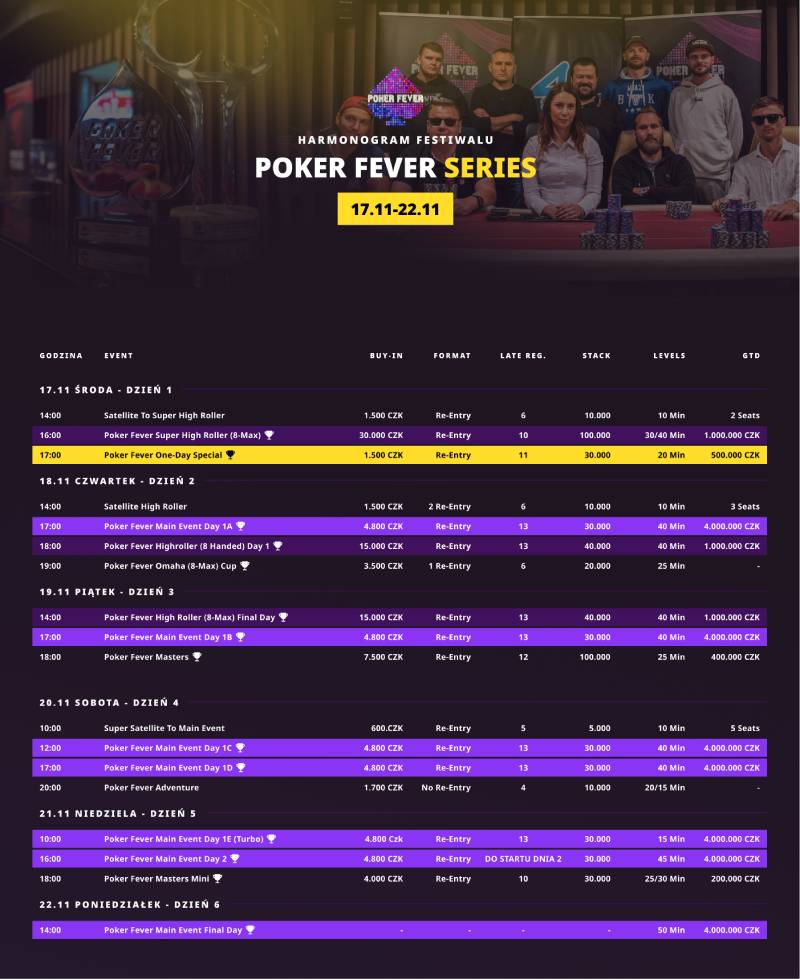Click trophy icon next to Omaha (8-Max) Cup
Screen dimensions: 800x979
coord(245,566)
